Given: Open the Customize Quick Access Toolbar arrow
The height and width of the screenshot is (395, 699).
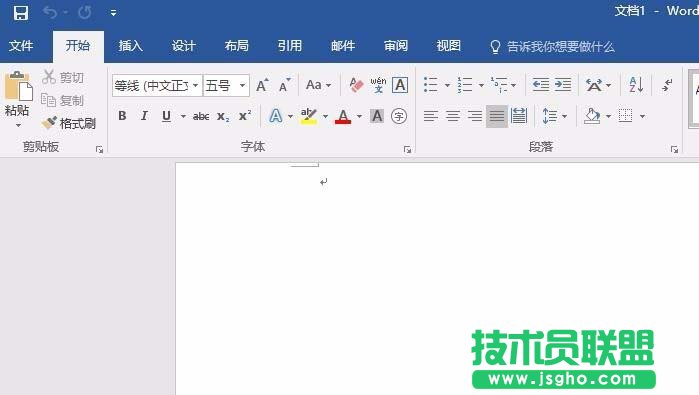Looking at the screenshot, I should click(x=113, y=13).
